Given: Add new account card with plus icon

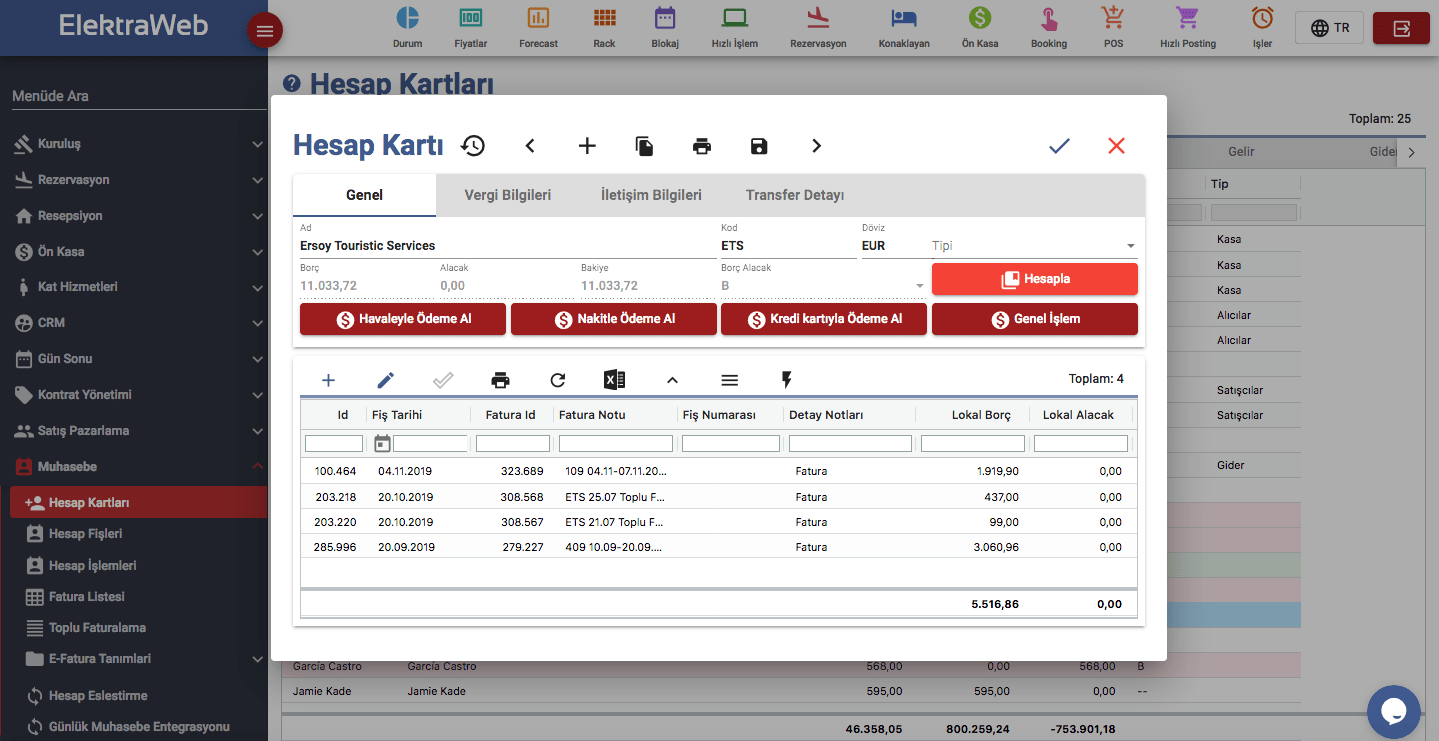Looking at the screenshot, I should [x=587, y=146].
